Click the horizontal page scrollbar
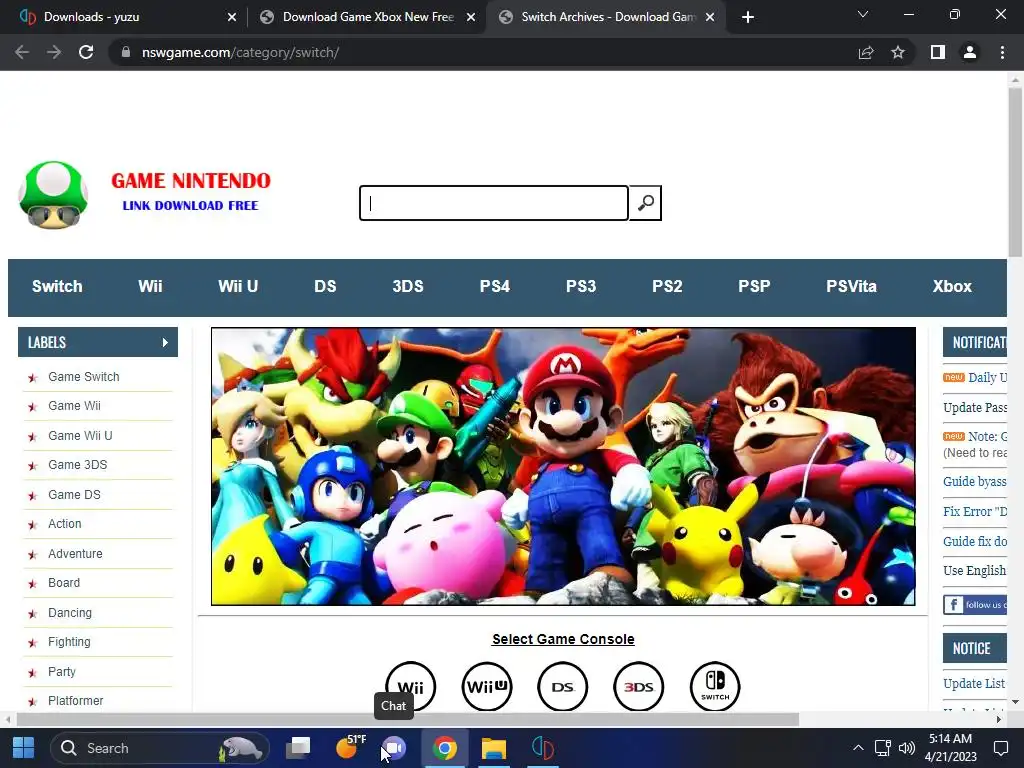1024x768 pixels. point(408,720)
